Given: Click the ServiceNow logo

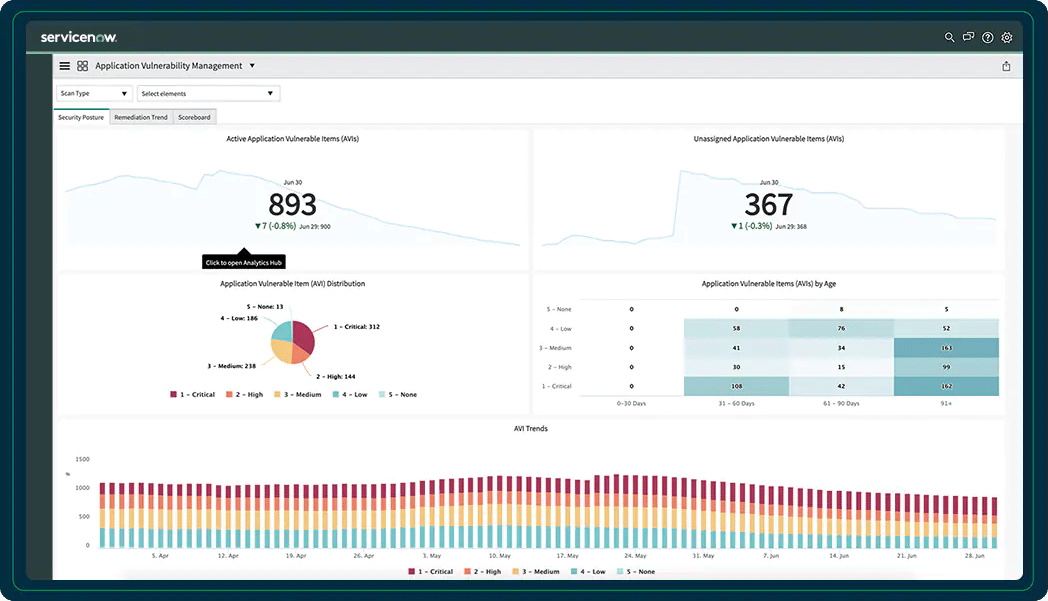Looking at the screenshot, I should click(x=77, y=36).
